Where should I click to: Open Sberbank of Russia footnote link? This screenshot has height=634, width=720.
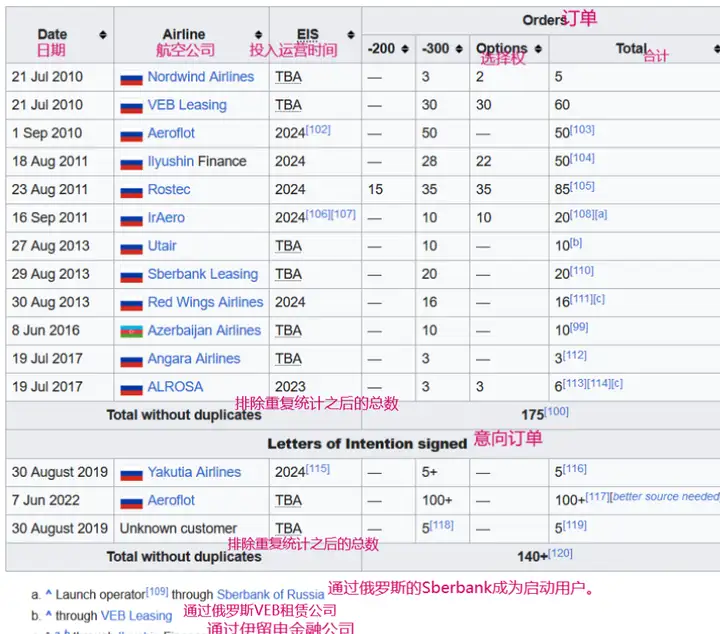coord(270,595)
